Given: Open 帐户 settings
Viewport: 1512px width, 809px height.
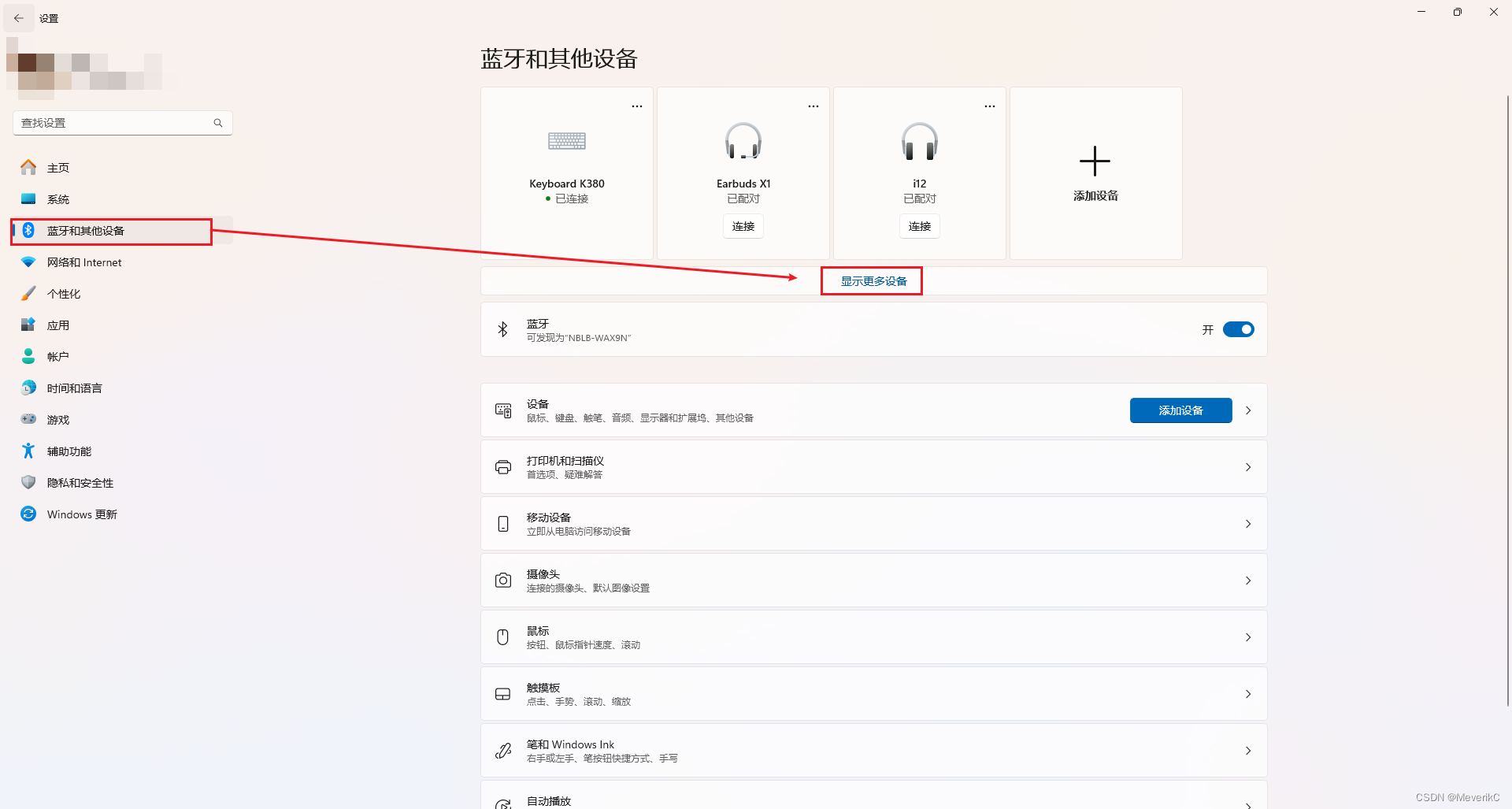Looking at the screenshot, I should 122,357.
